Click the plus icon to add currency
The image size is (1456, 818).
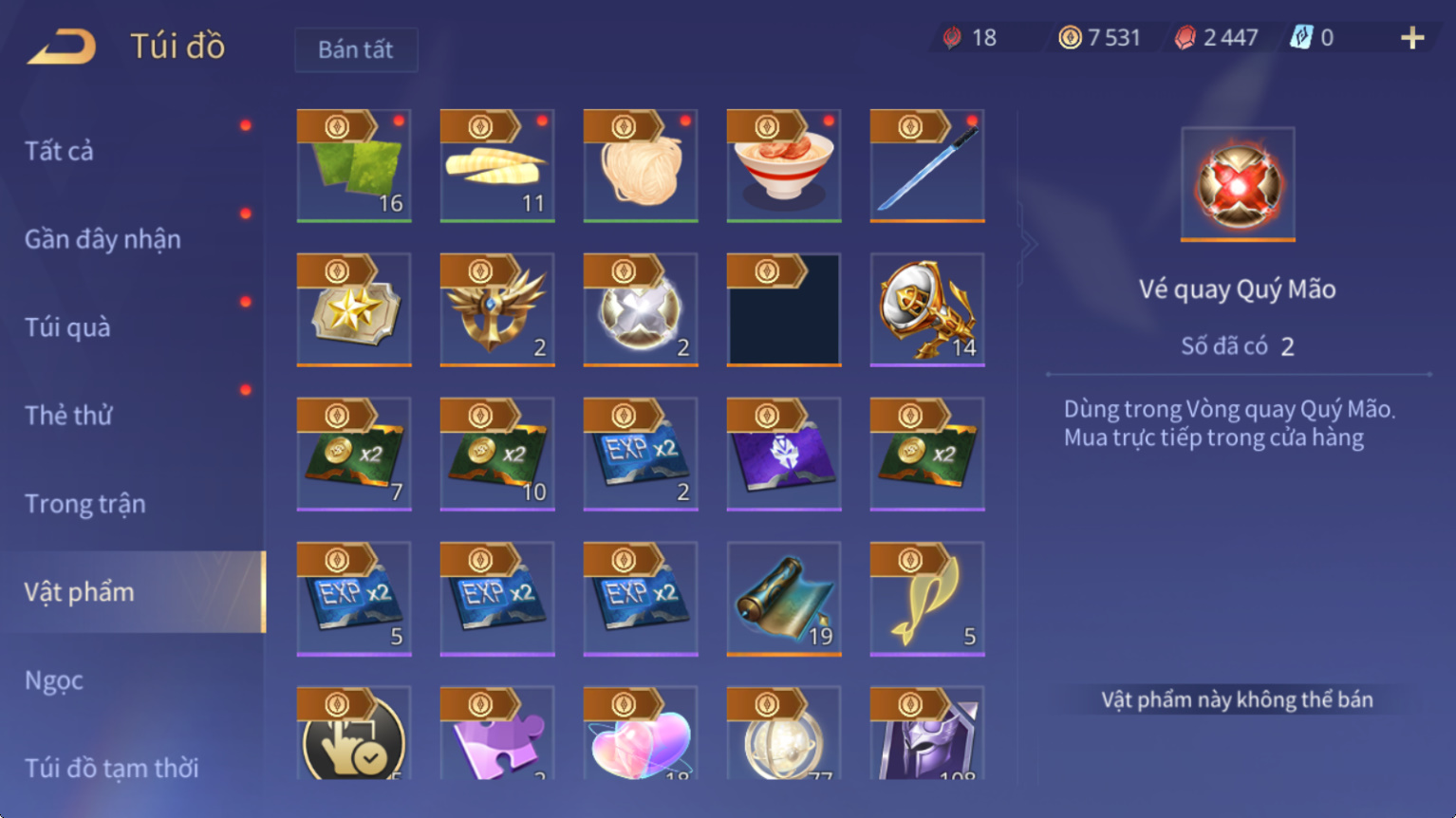tap(1412, 38)
